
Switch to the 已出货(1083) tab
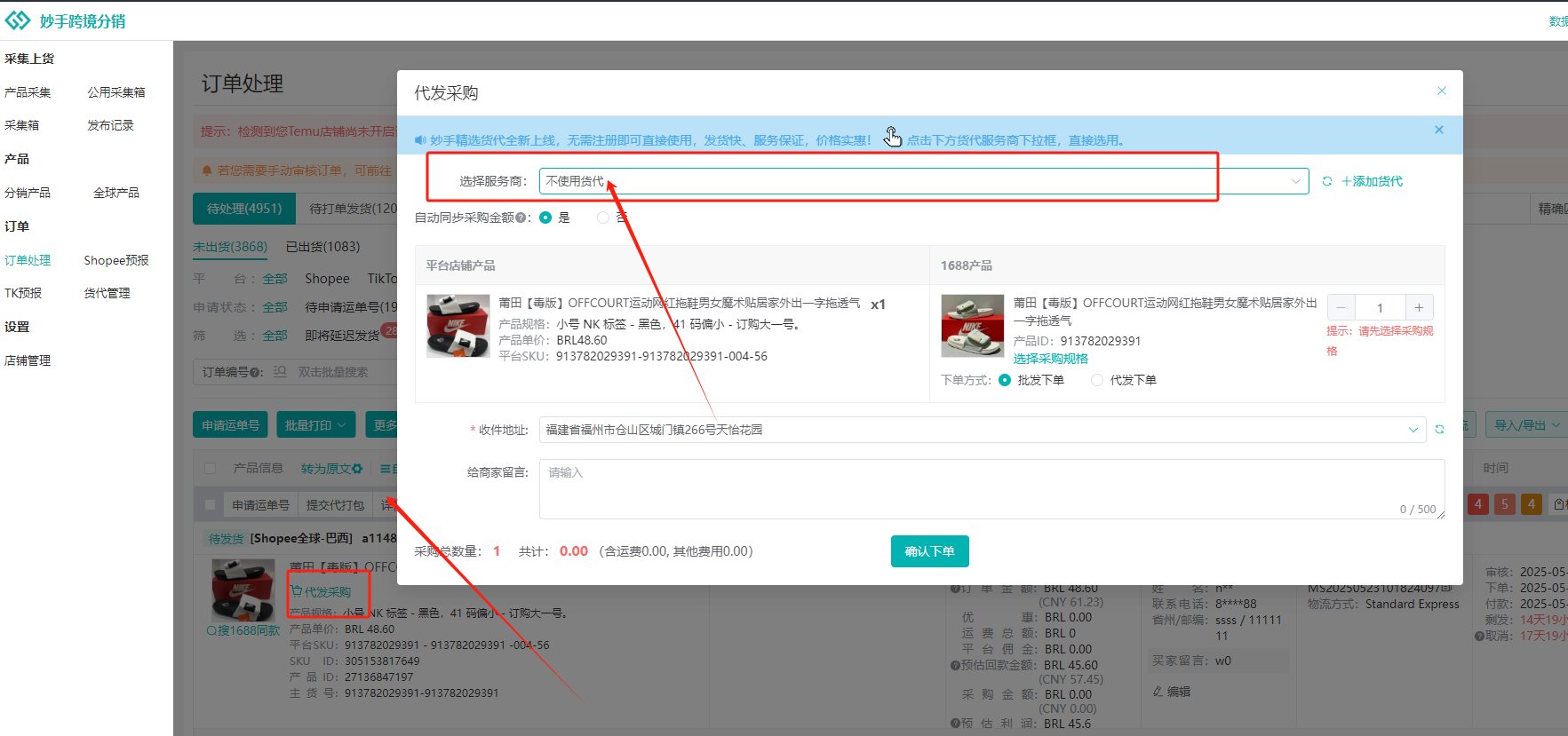(x=322, y=247)
